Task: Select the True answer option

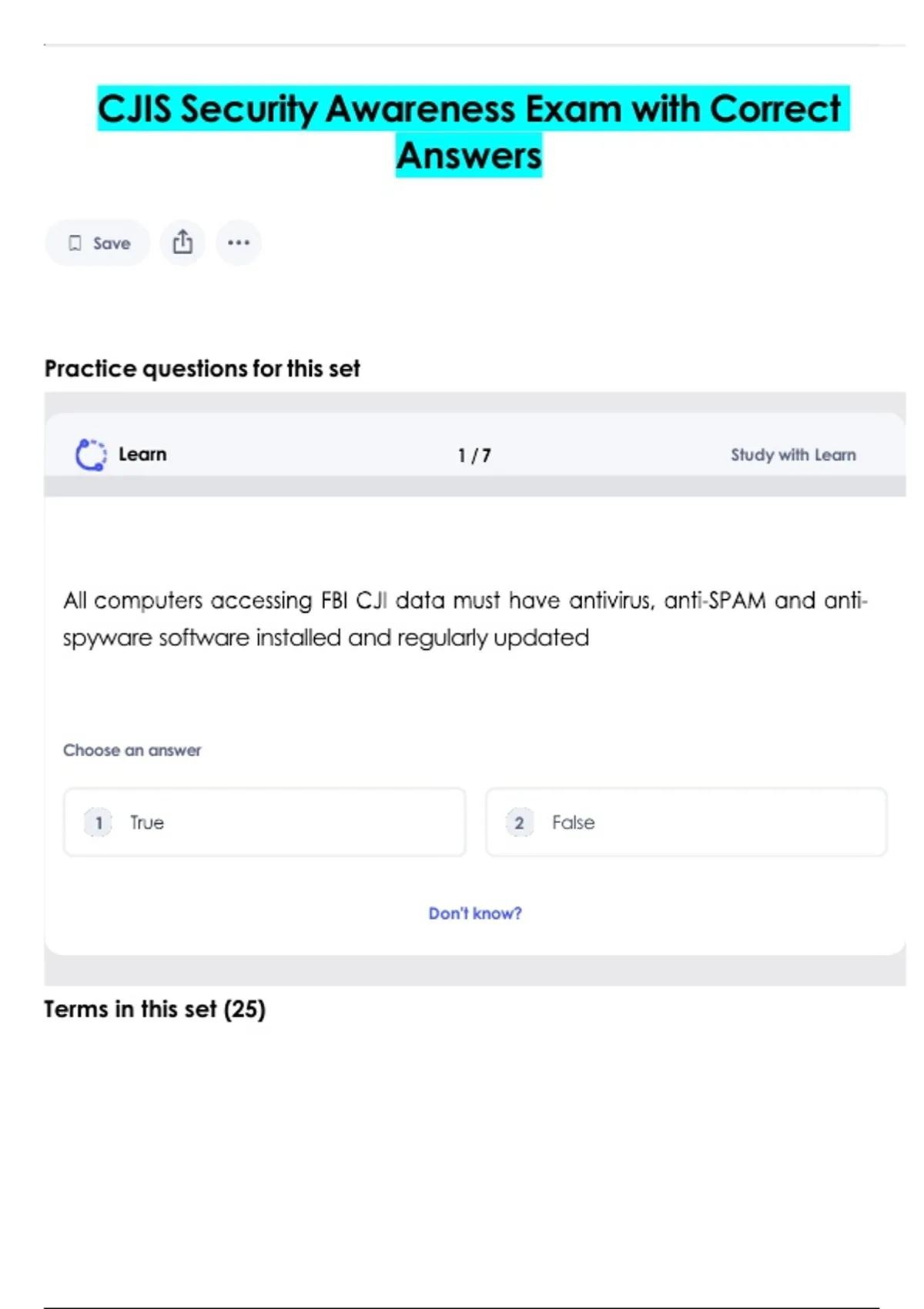Action: [264, 822]
